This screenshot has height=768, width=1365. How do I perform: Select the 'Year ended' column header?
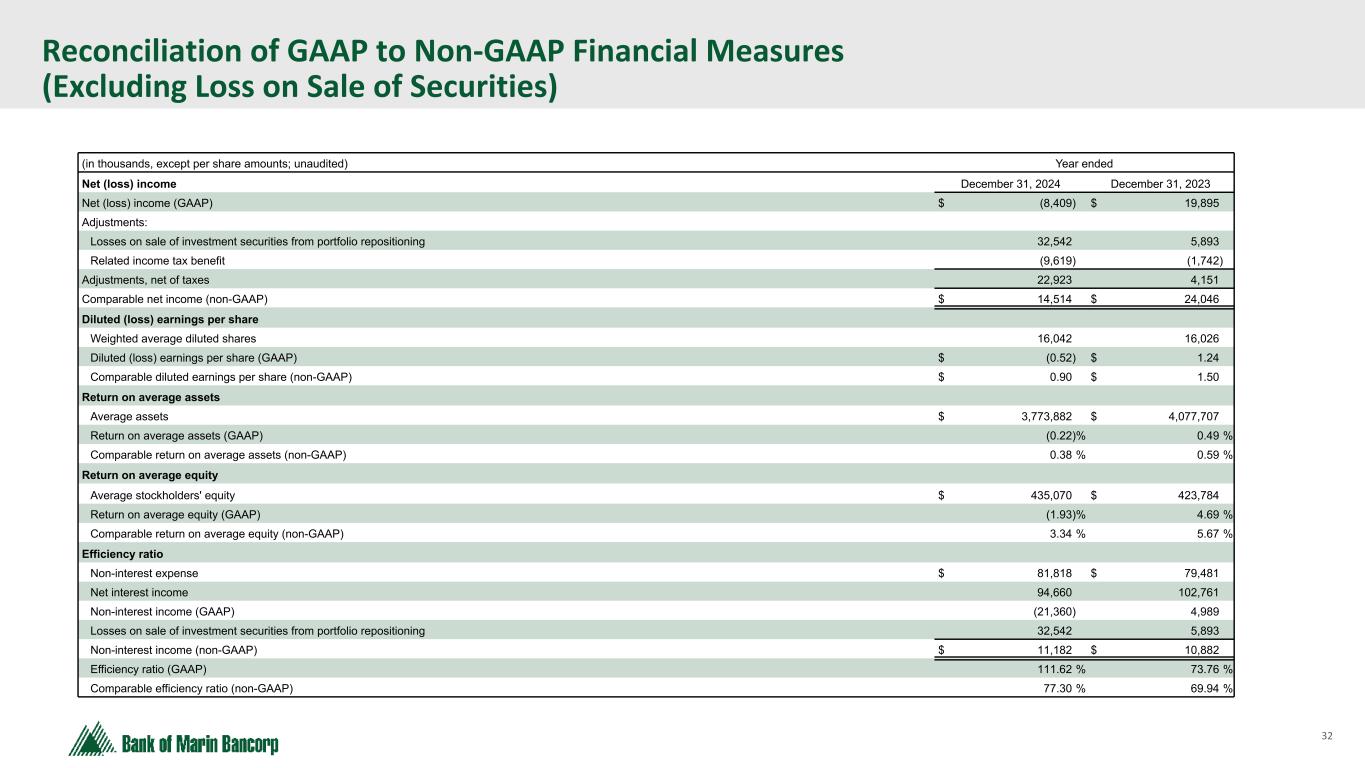[x=1084, y=163]
